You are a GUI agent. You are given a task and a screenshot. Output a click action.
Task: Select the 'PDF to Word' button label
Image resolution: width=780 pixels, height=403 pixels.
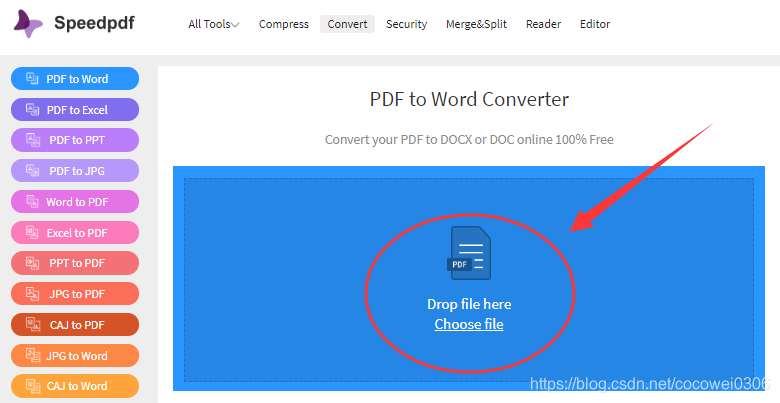coord(77,79)
